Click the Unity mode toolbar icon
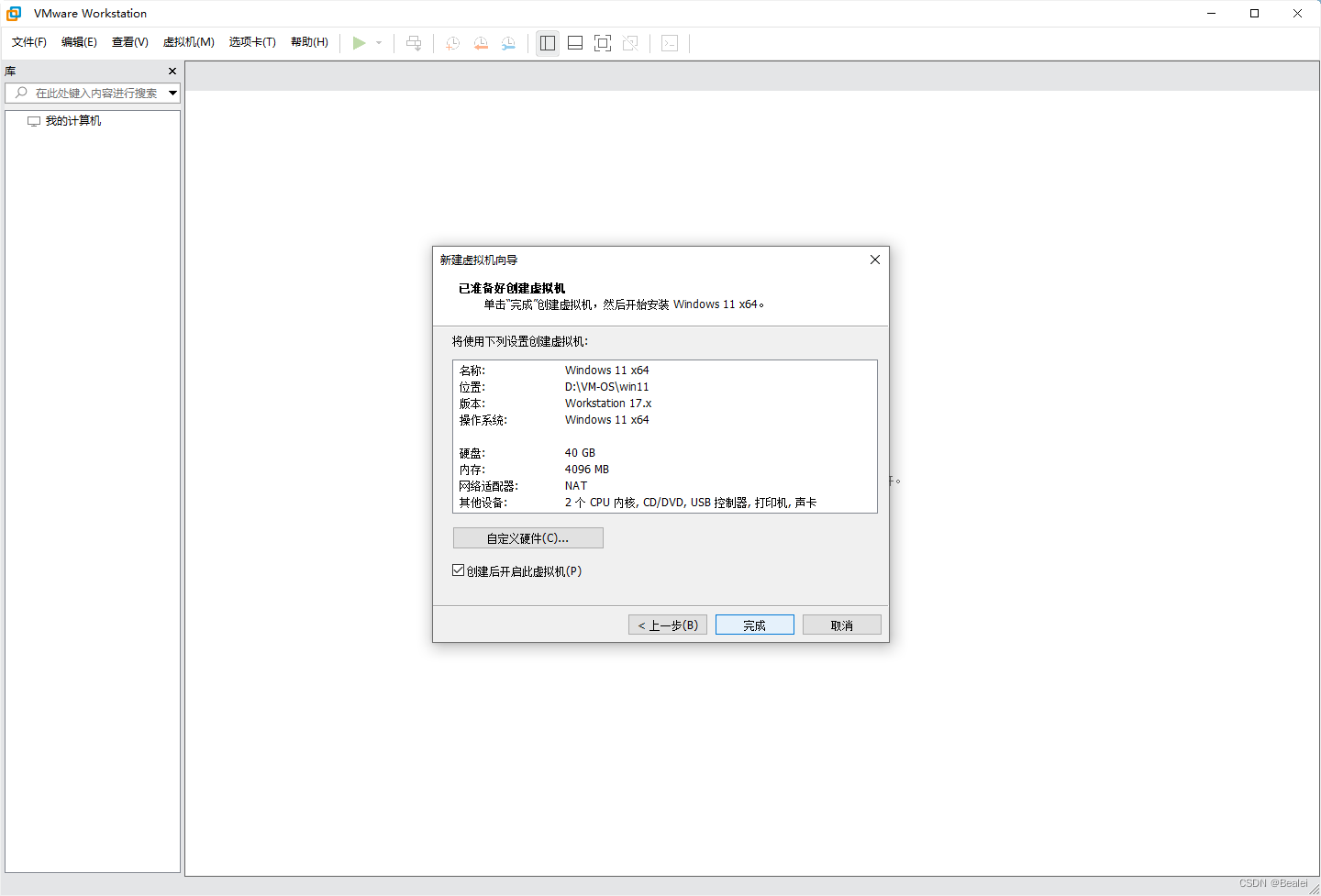This screenshot has width=1321, height=896. tap(630, 43)
